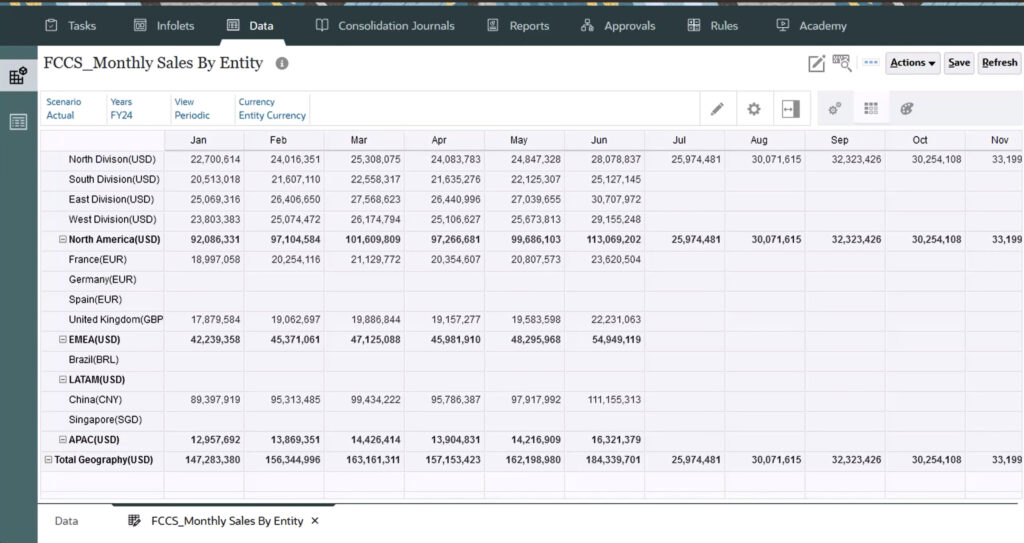
Task: Close the FCCS_Monthly Sales By Entity tab
Action: point(315,521)
